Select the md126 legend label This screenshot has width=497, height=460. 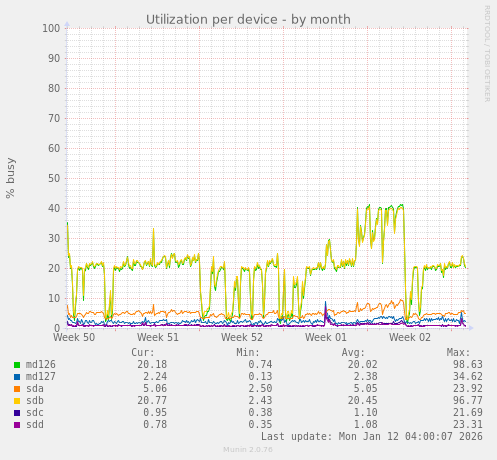(41, 365)
